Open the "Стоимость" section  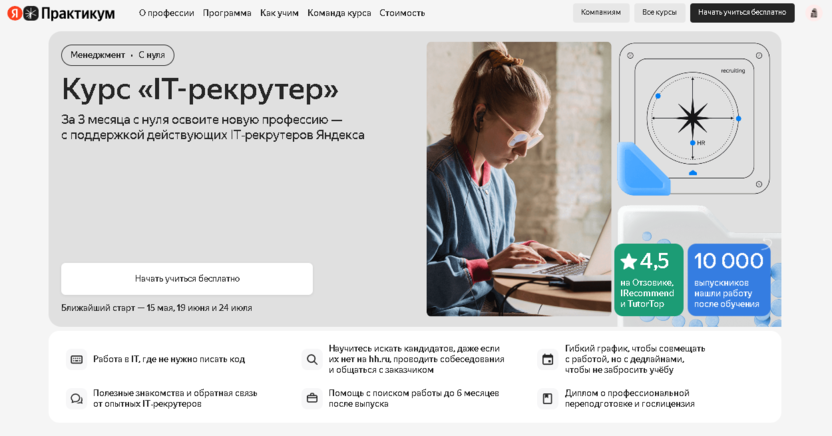coord(402,13)
